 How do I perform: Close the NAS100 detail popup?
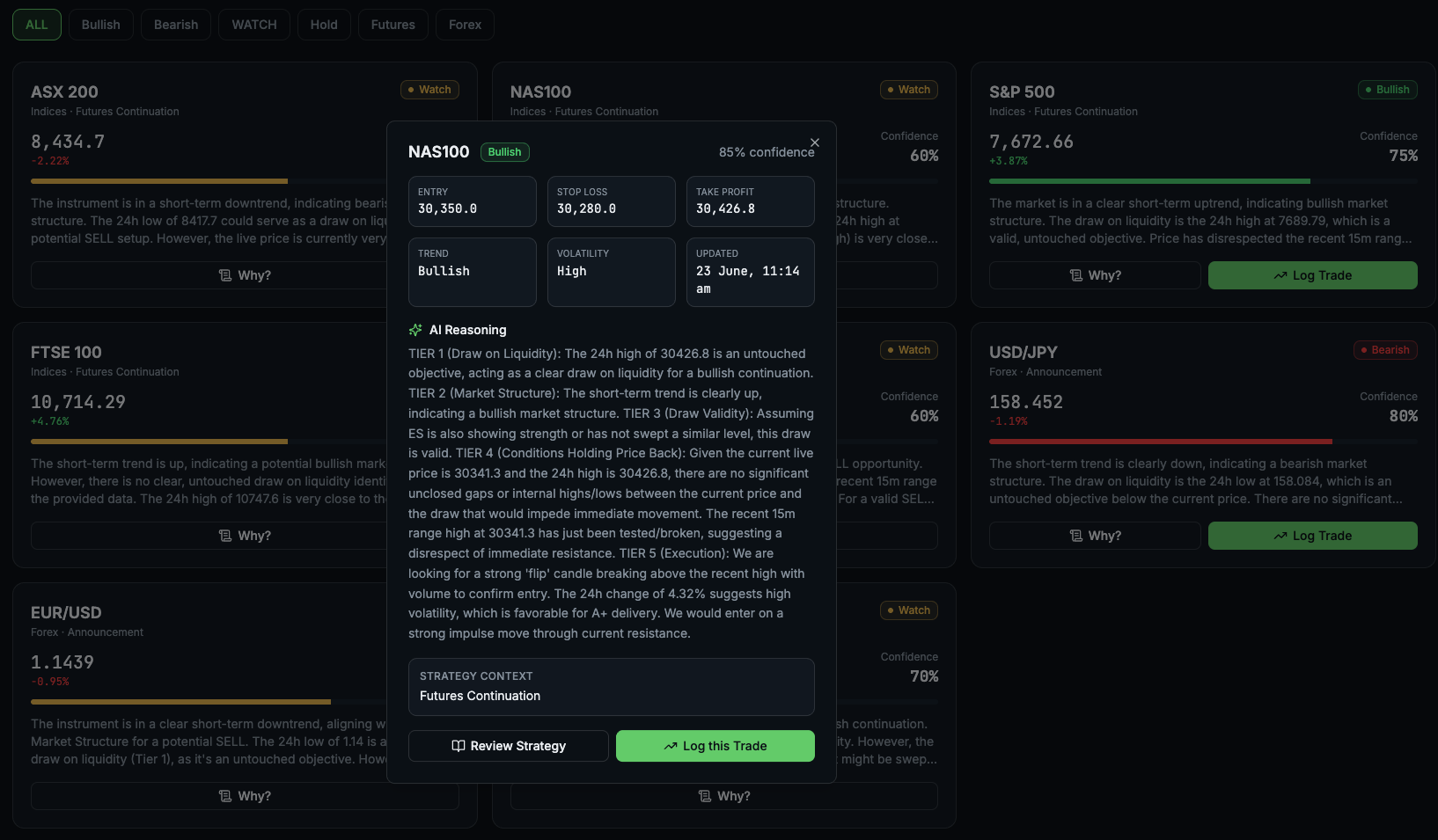[815, 142]
